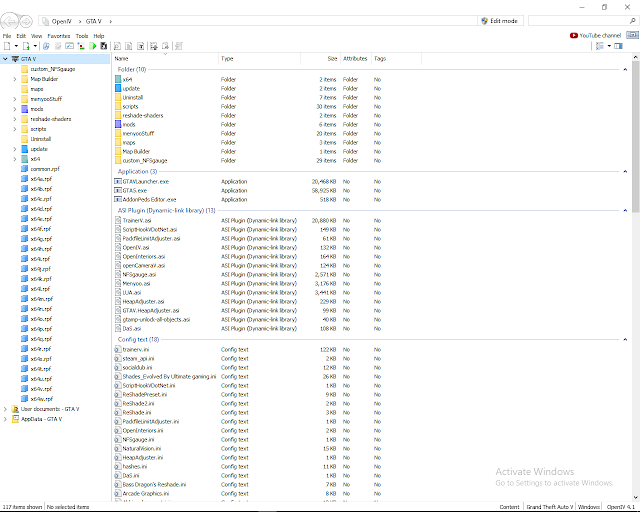640x512 pixels.
Task: Open the dropdown arrow beside the Import icon
Action: point(35,46)
